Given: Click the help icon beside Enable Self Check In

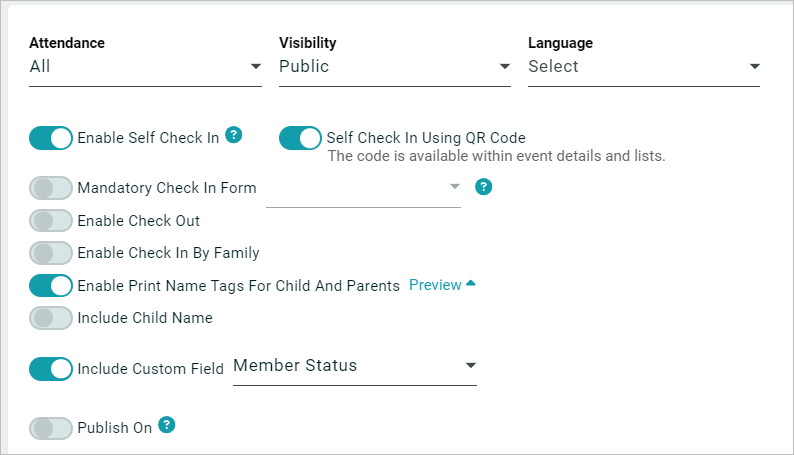Looking at the screenshot, I should pyautogui.click(x=234, y=135).
